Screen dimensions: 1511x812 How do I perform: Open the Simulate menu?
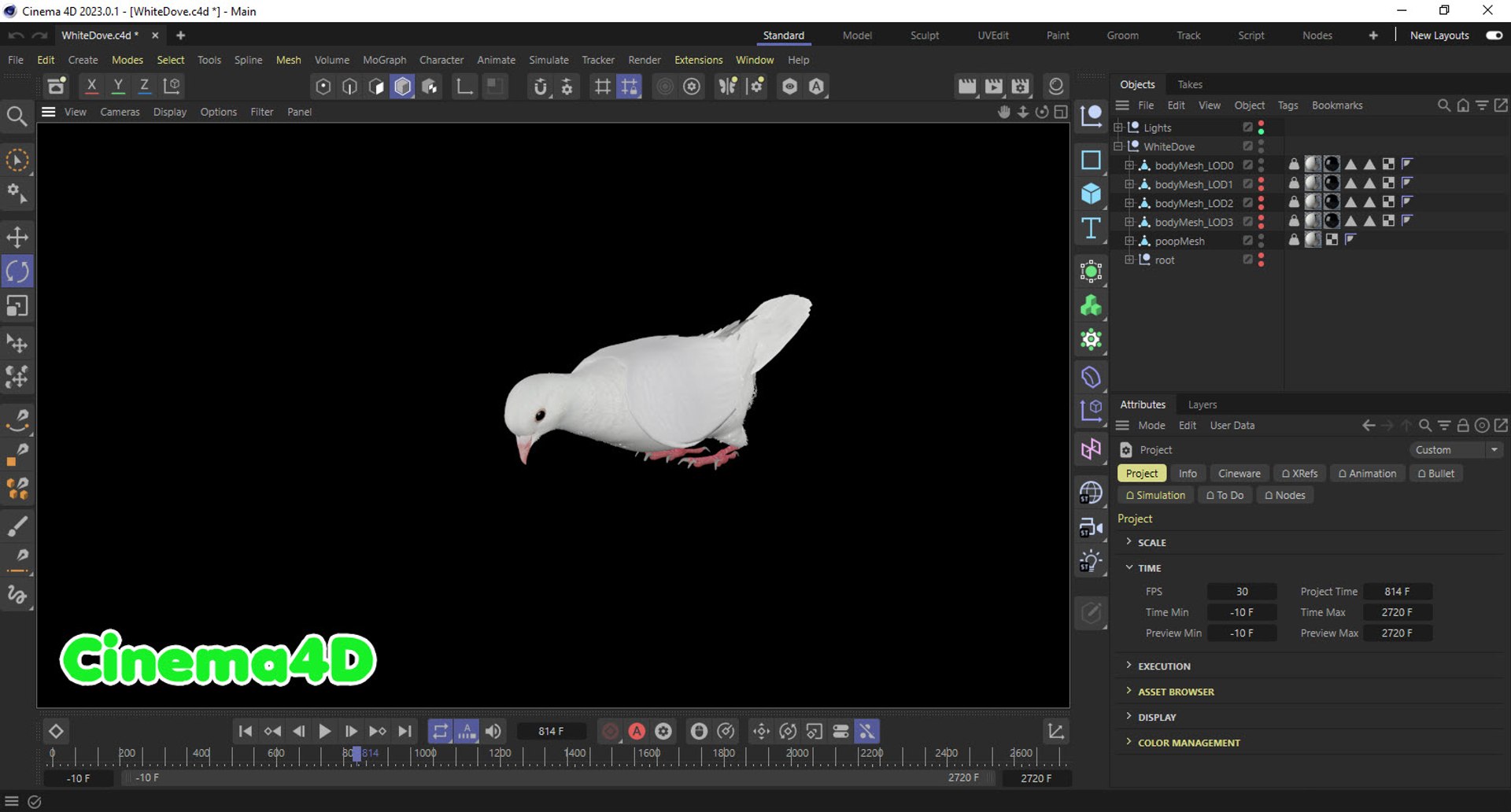click(549, 60)
